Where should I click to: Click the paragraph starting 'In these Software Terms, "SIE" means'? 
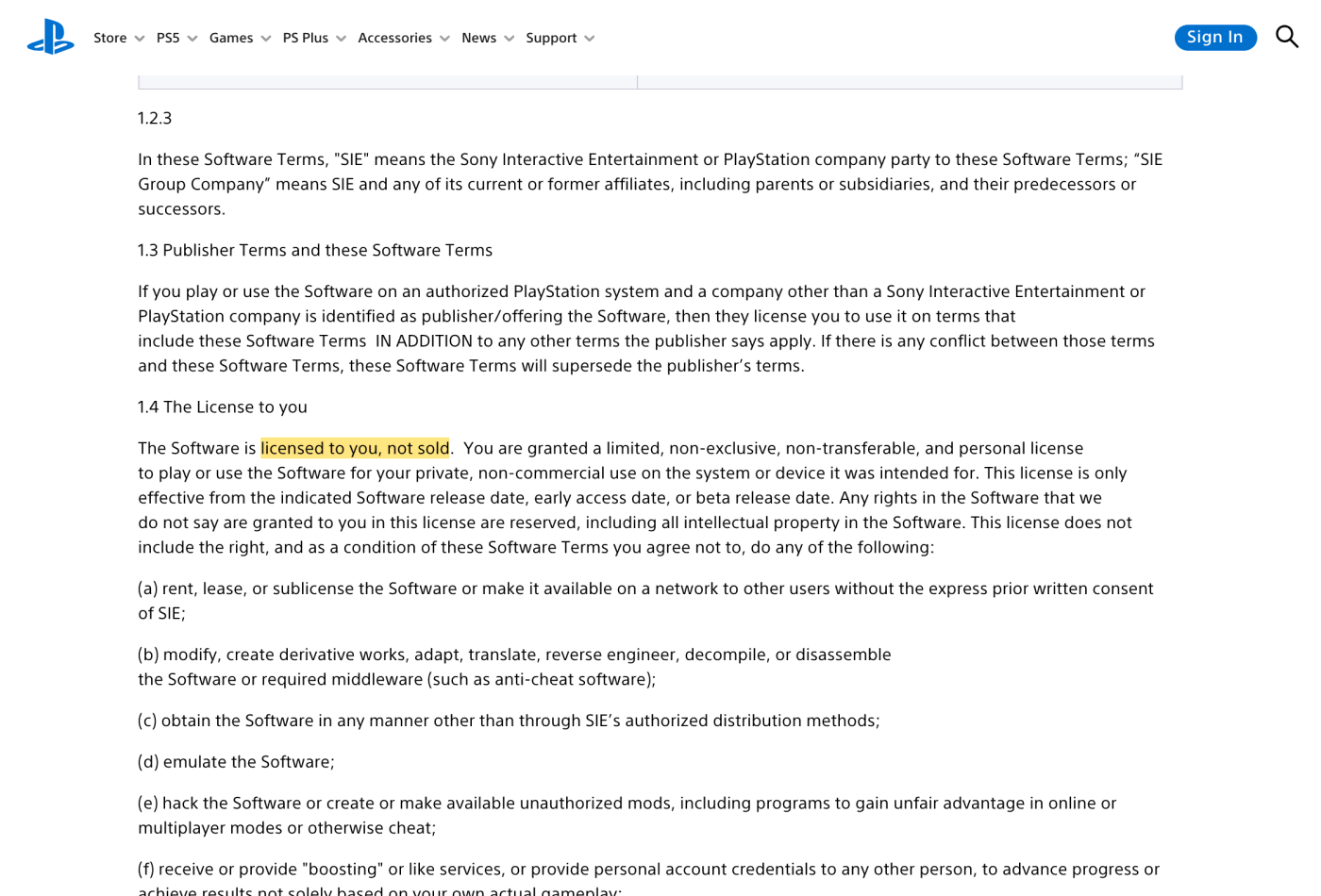tap(650, 184)
